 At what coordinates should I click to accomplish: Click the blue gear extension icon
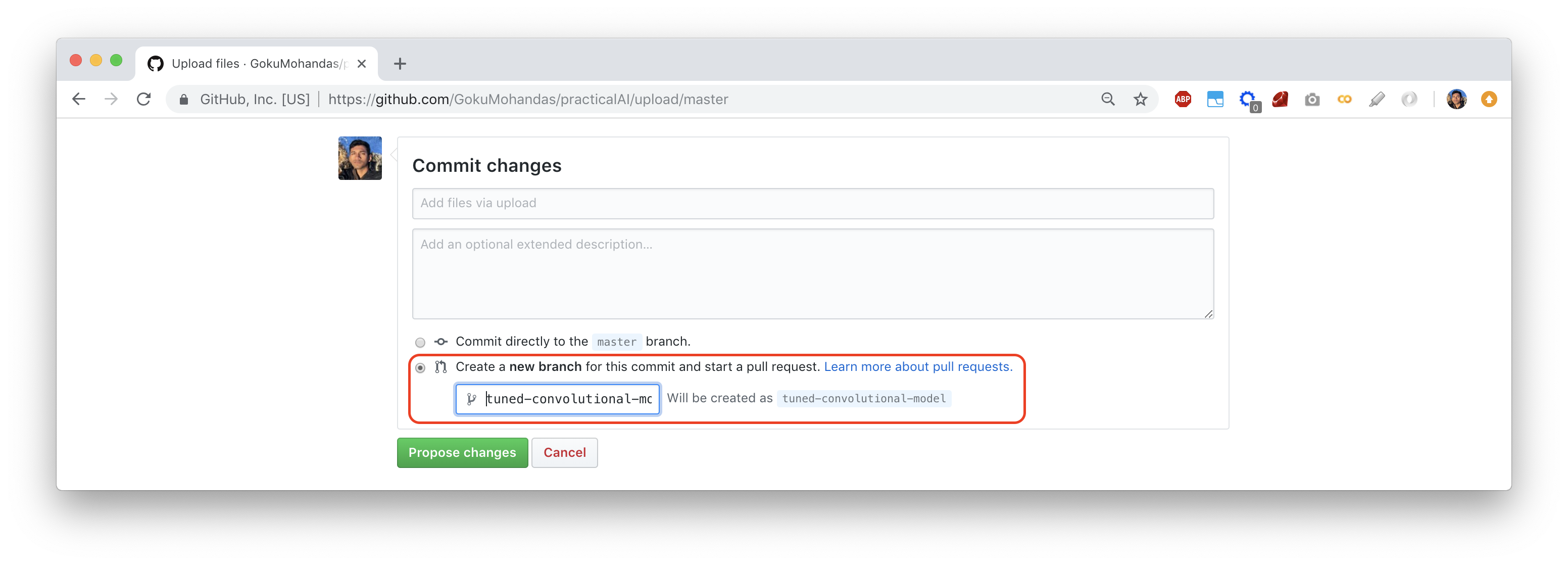tap(1247, 99)
